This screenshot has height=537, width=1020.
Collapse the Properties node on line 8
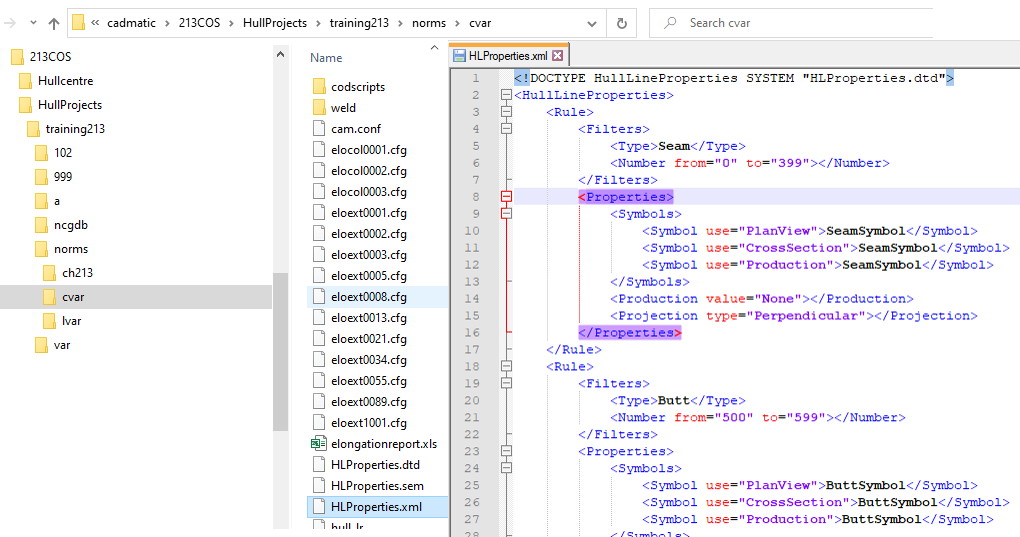point(506,197)
